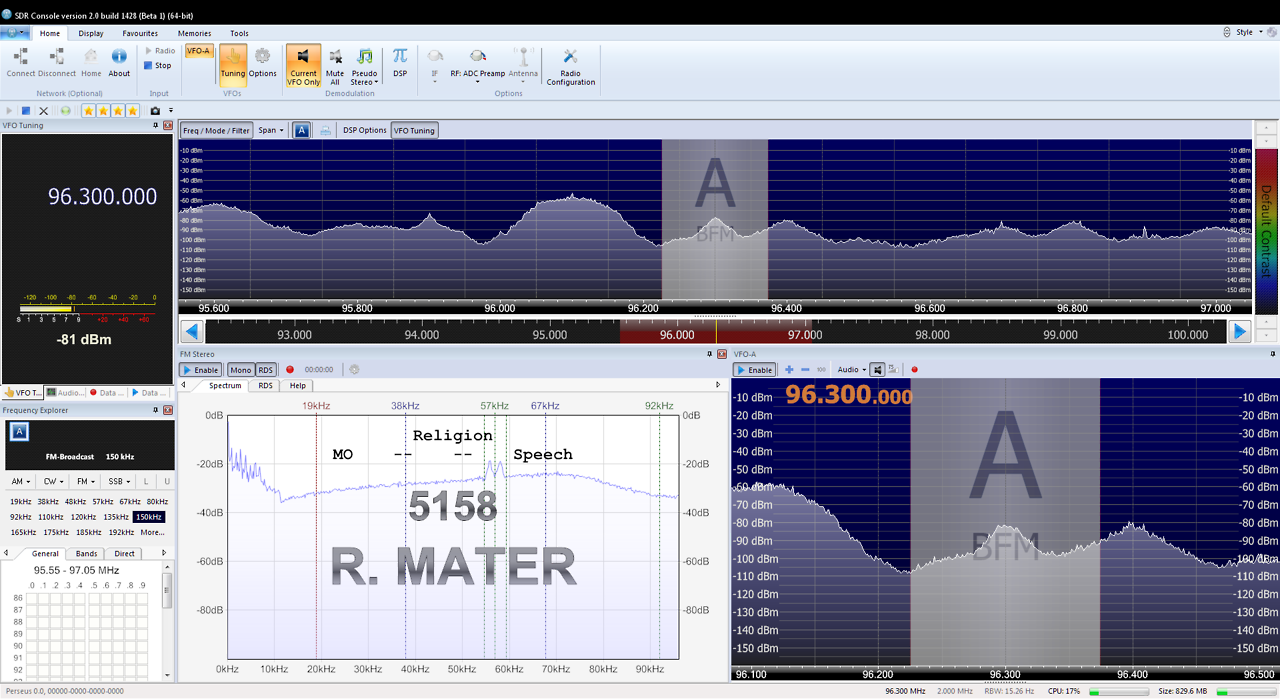Toggle Freq / Mode / Filter button

(216, 130)
